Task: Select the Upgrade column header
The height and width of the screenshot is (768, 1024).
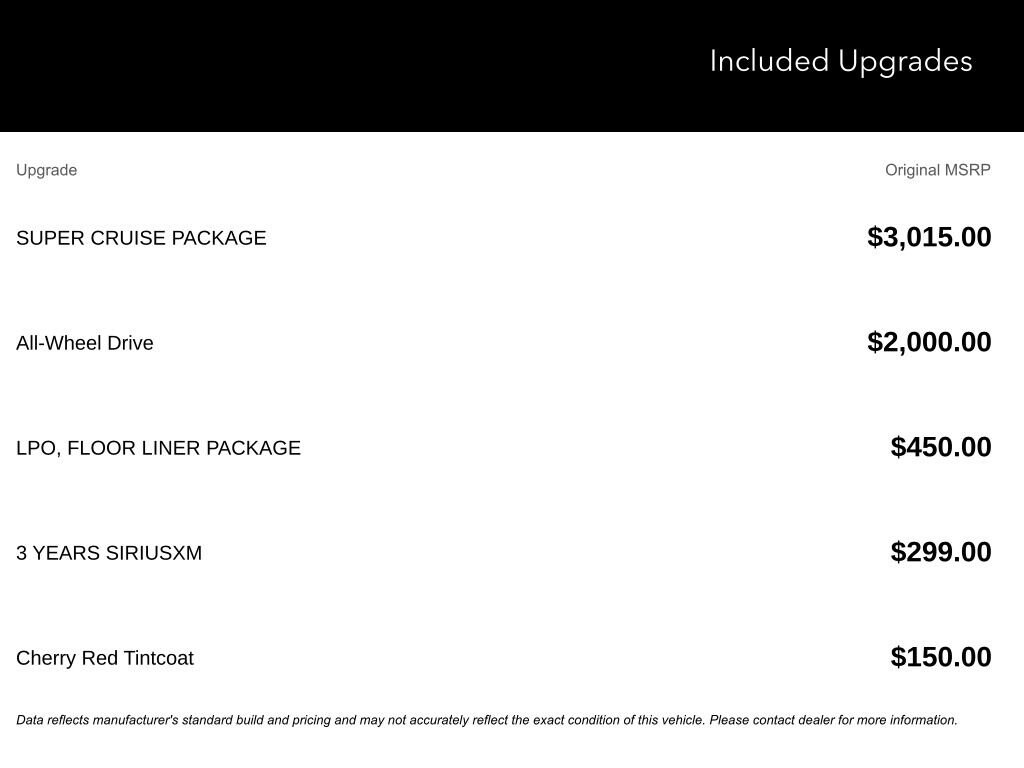Action: coord(46,170)
